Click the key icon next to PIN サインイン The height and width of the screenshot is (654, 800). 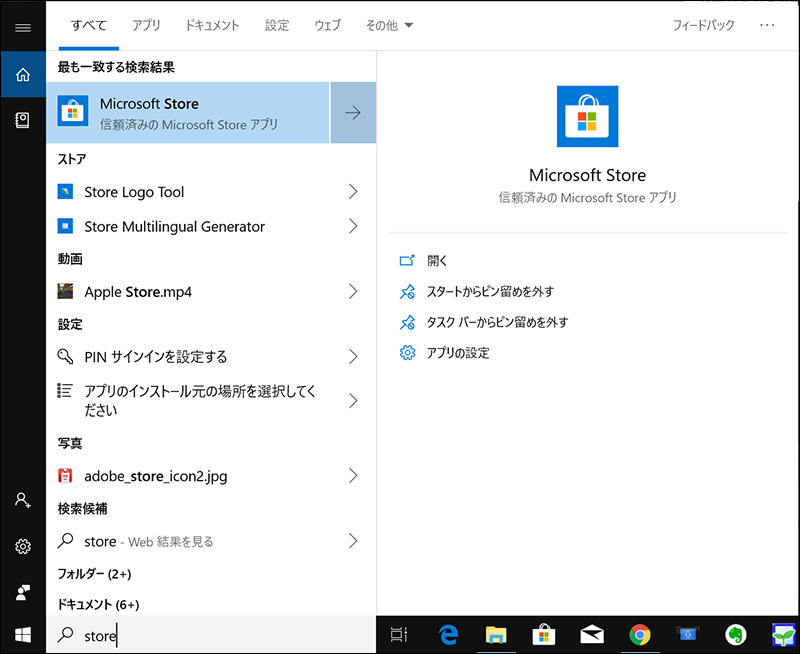tap(65, 356)
